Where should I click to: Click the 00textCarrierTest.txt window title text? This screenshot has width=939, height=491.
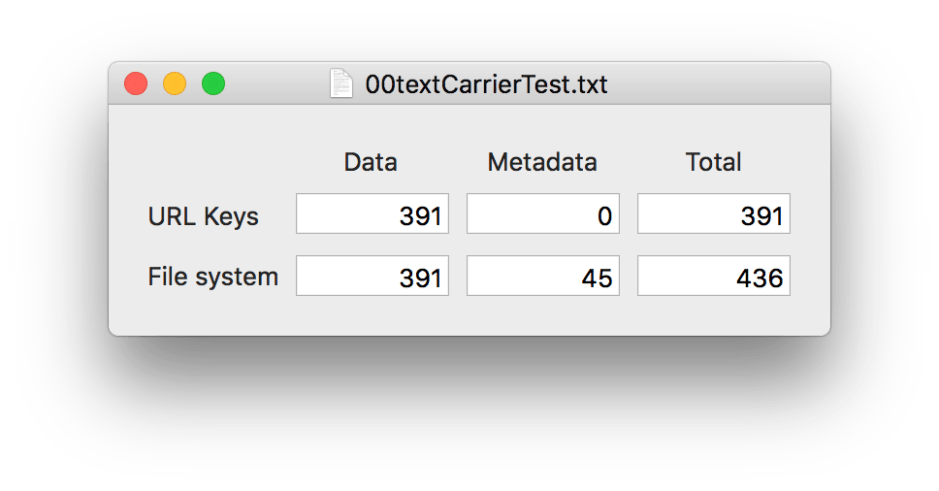486,84
